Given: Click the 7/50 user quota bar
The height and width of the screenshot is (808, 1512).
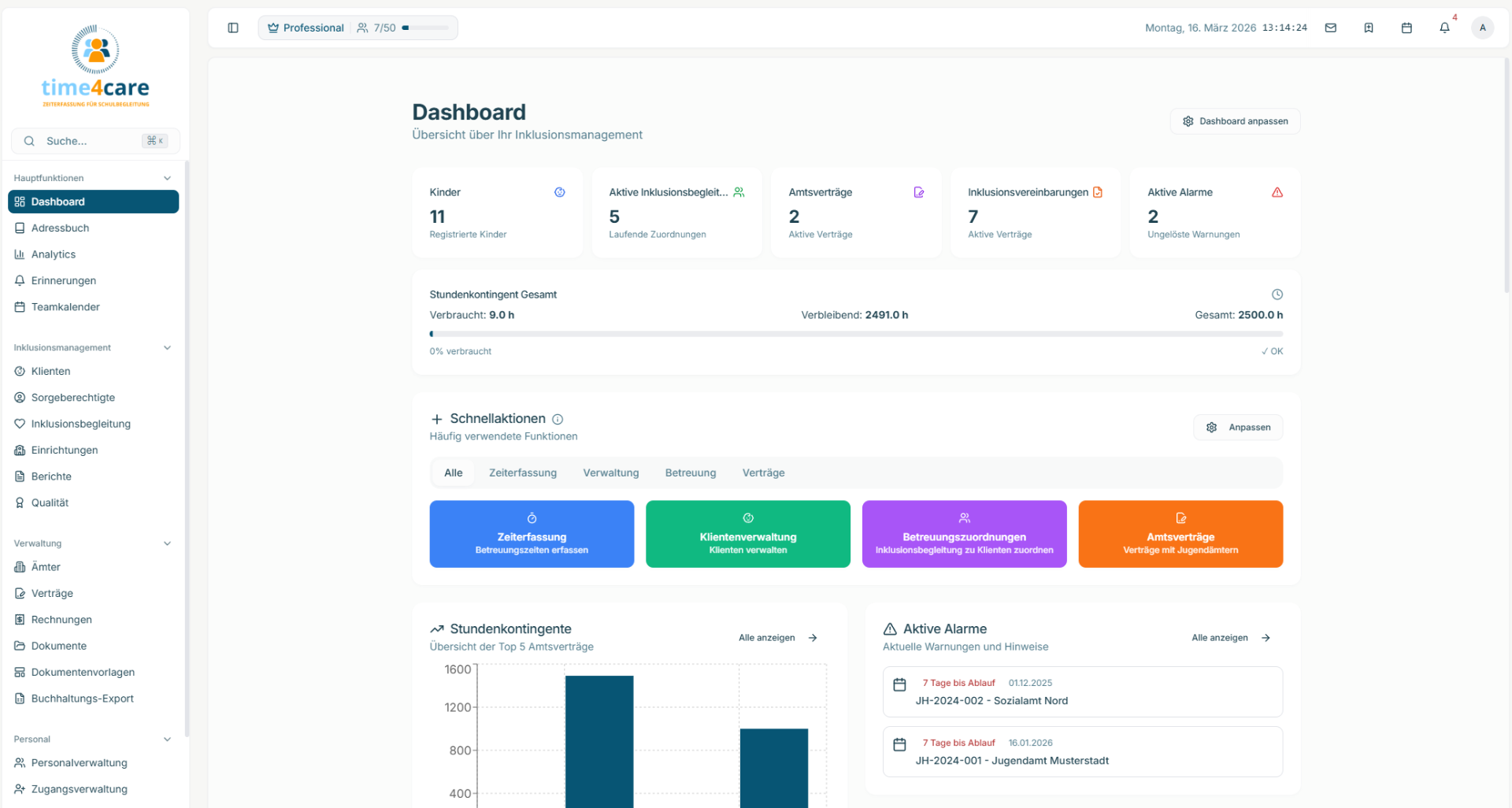Looking at the screenshot, I should click(x=425, y=28).
